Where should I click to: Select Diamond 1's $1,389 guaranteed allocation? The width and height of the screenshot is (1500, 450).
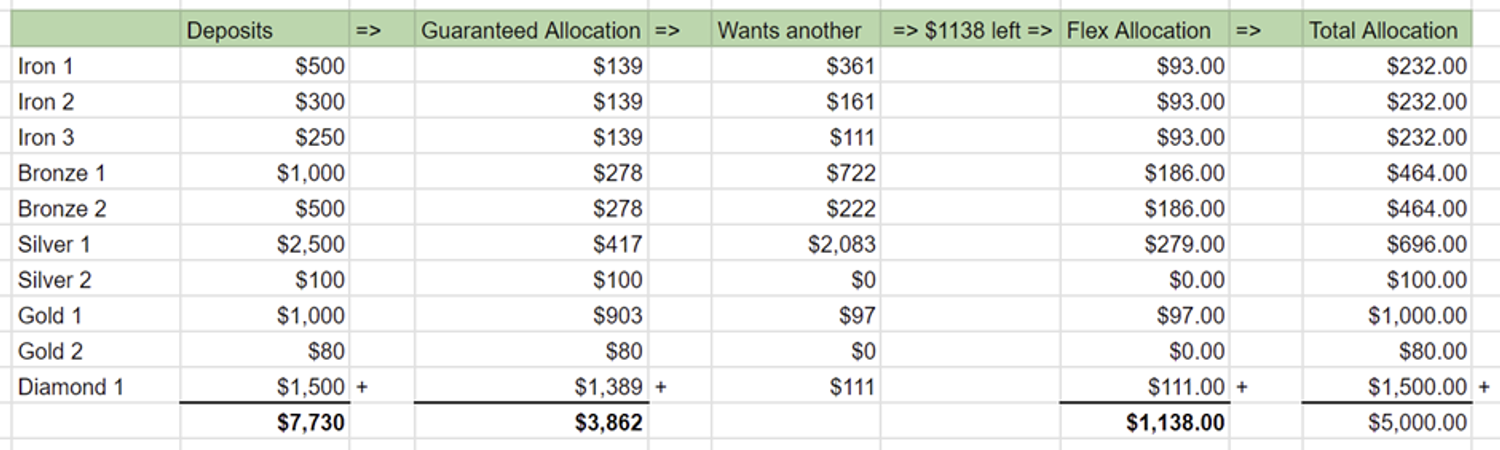click(x=608, y=387)
